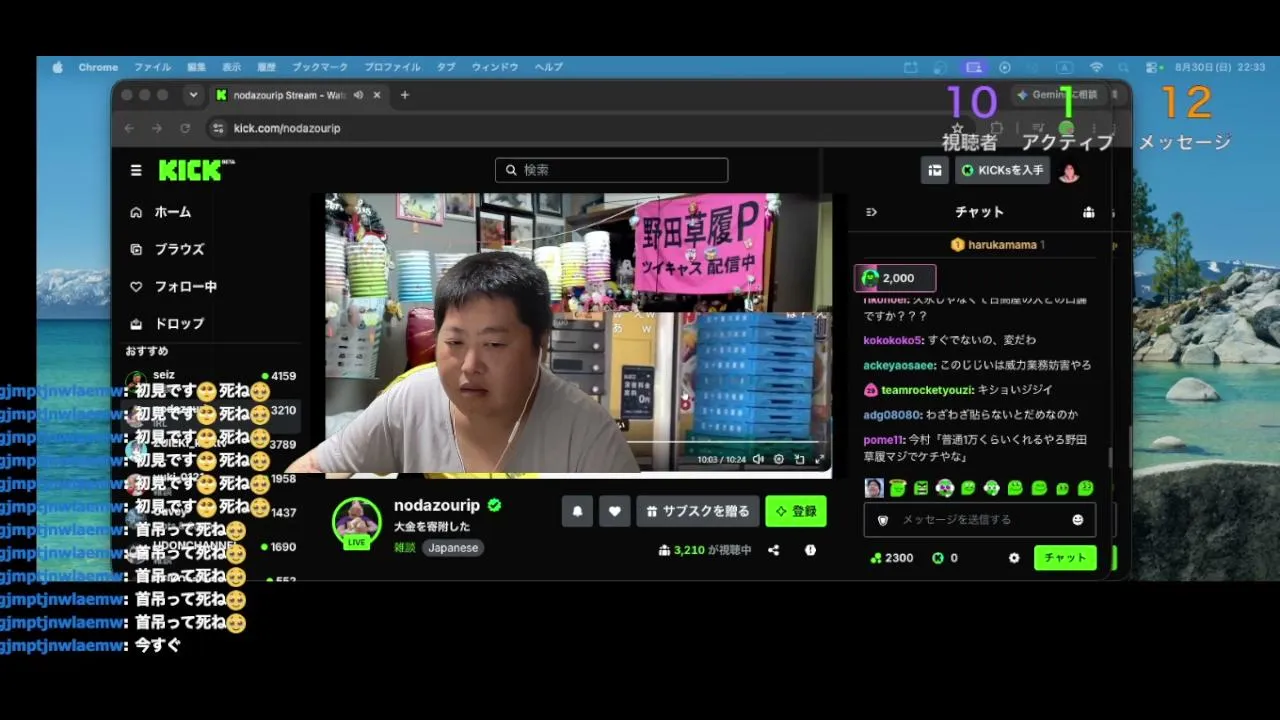The height and width of the screenshot is (720, 1280).
Task: Click username pome11 in chat
Action: coord(883,440)
